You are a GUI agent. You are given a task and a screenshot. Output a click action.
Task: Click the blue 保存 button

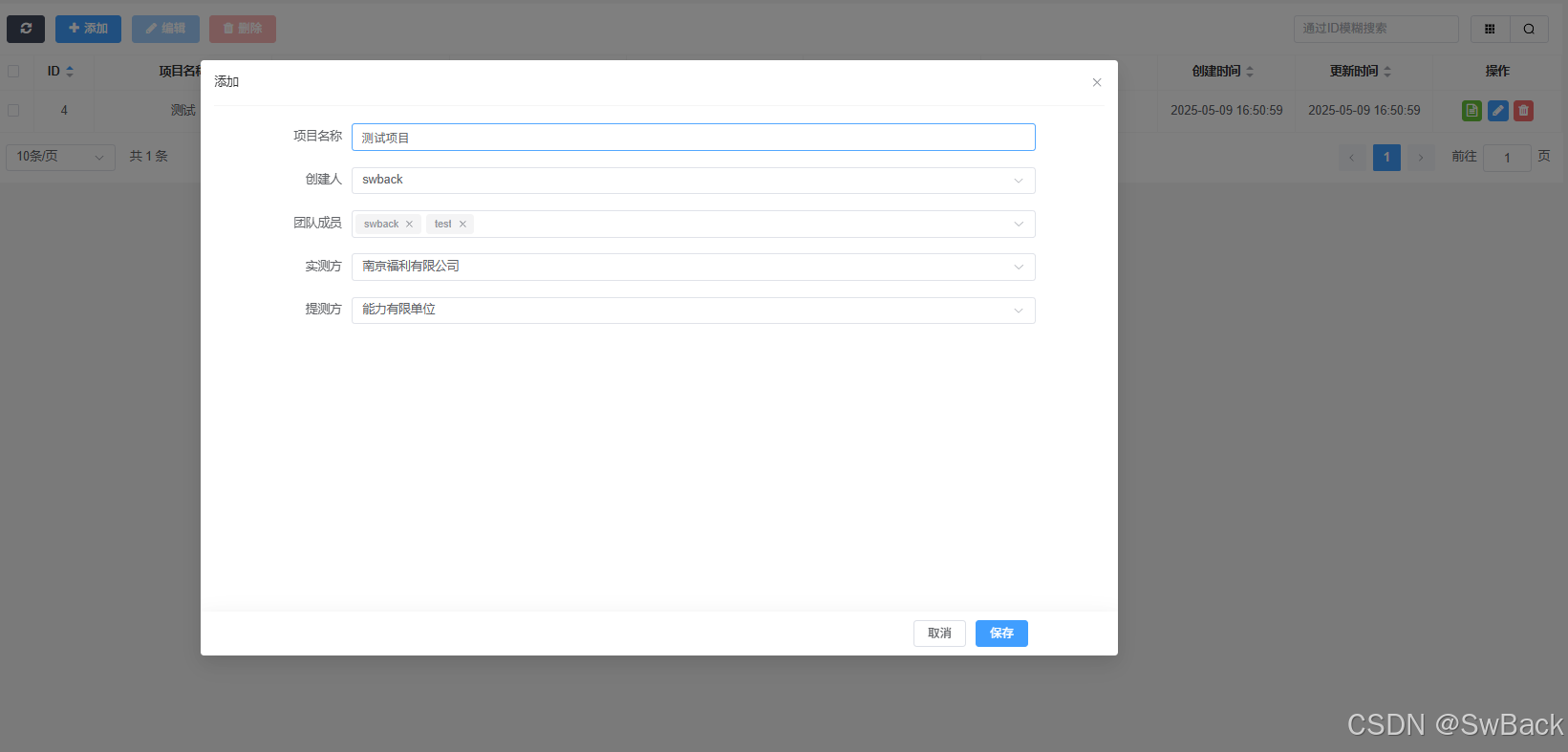tap(1001, 634)
